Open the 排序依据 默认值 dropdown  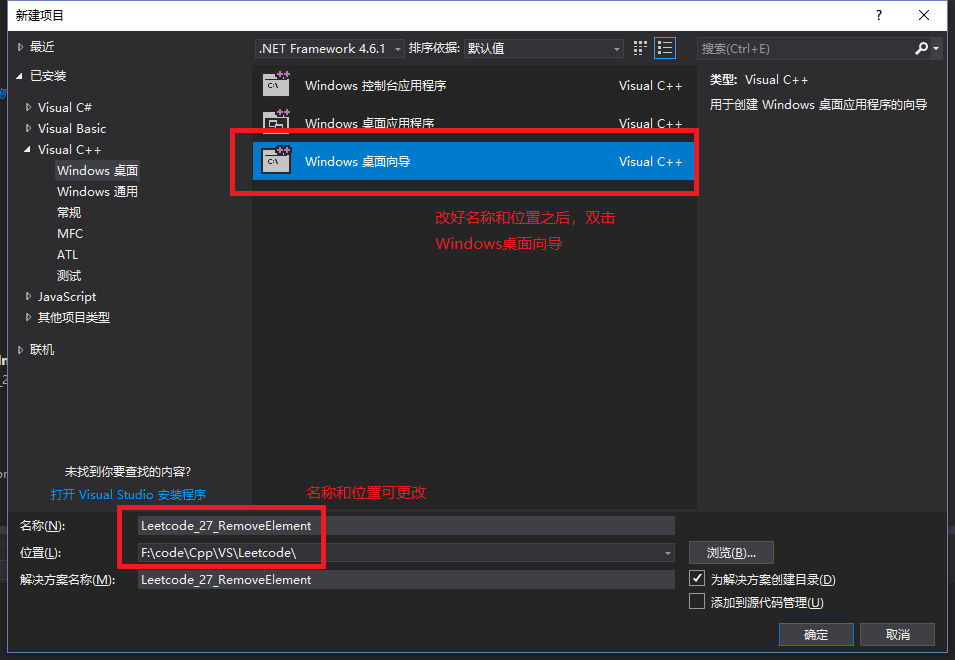pos(544,49)
